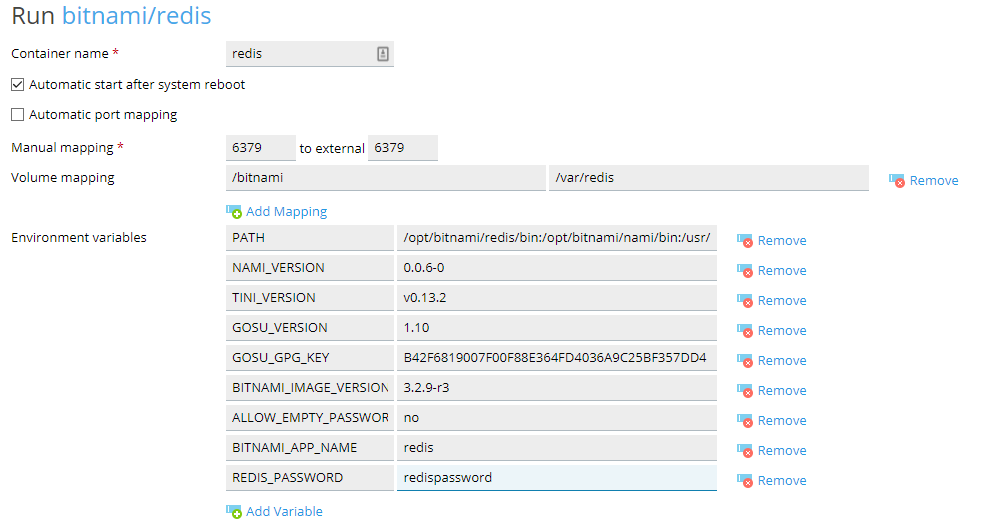This screenshot has width=993, height=526.
Task: Edit the /var/redis volume destination field
Action: tap(709, 178)
